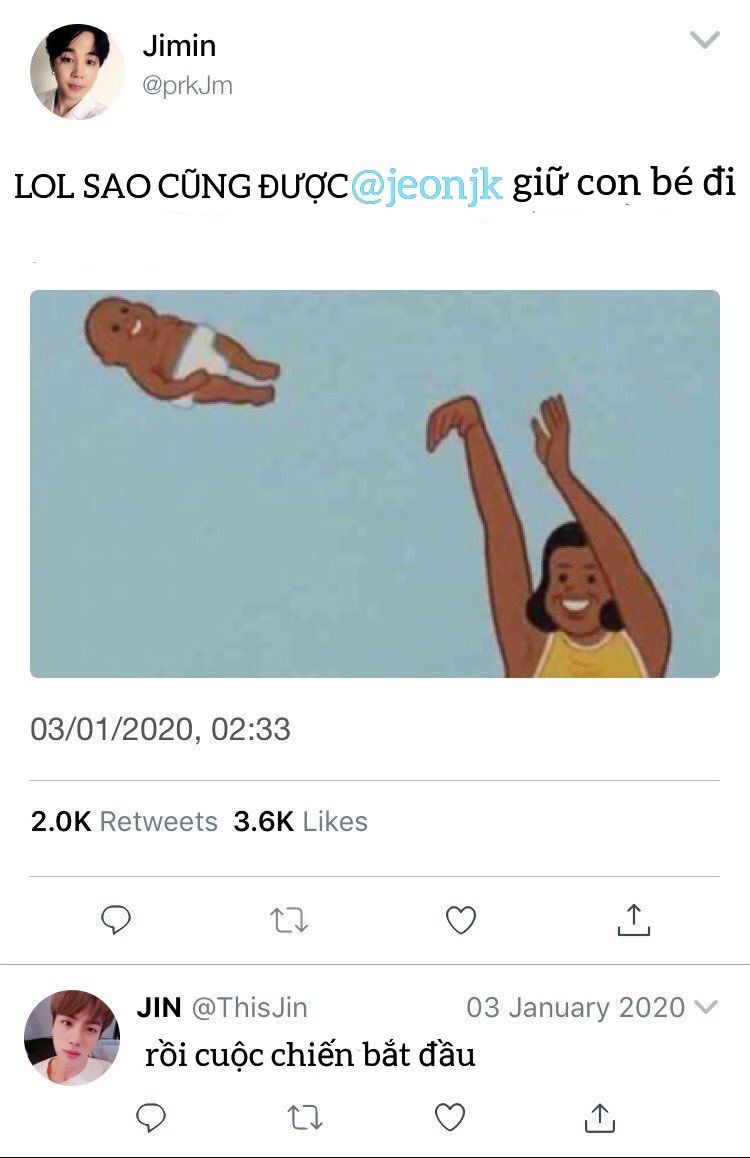Open the Jimin display name
The image size is (750, 1158).
coord(179,46)
